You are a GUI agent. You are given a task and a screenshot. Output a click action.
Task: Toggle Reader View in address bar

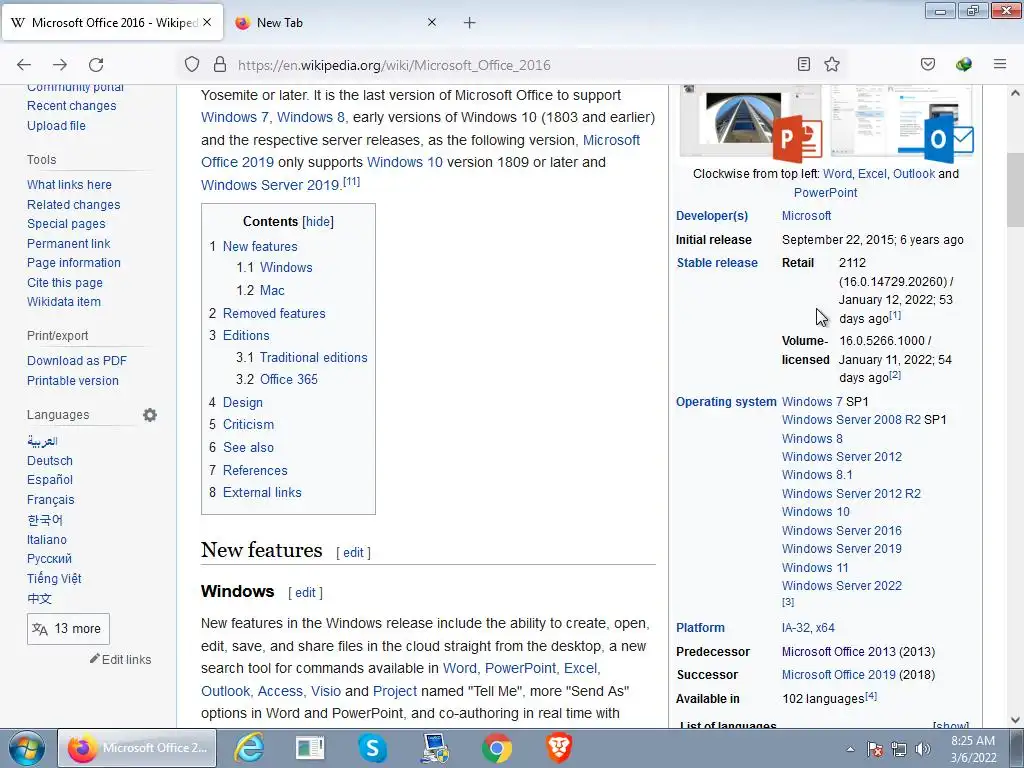point(804,64)
